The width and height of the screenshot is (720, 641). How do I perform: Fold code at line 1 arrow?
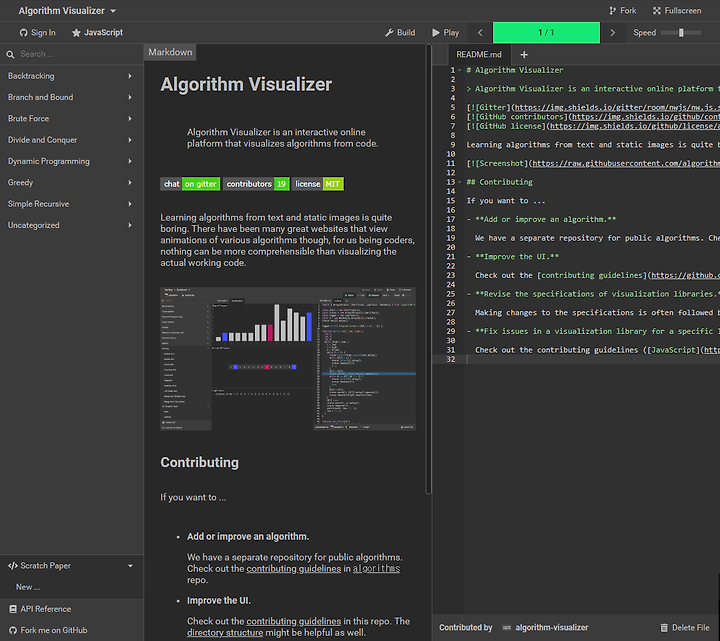pos(460,70)
